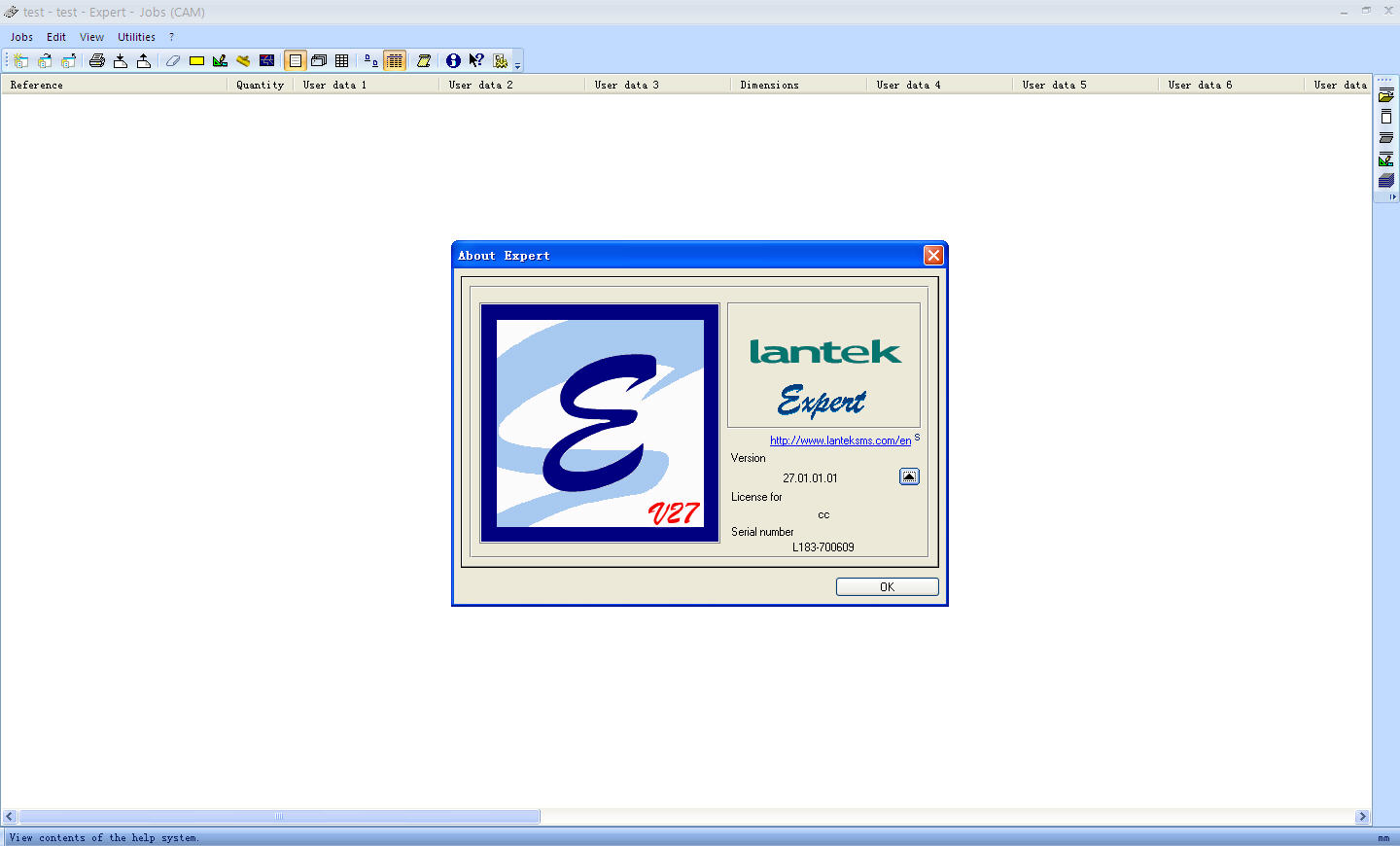Image resolution: width=1400 pixels, height=846 pixels.
Task: Click the Reference column header
Action: pyautogui.click(x=114, y=85)
